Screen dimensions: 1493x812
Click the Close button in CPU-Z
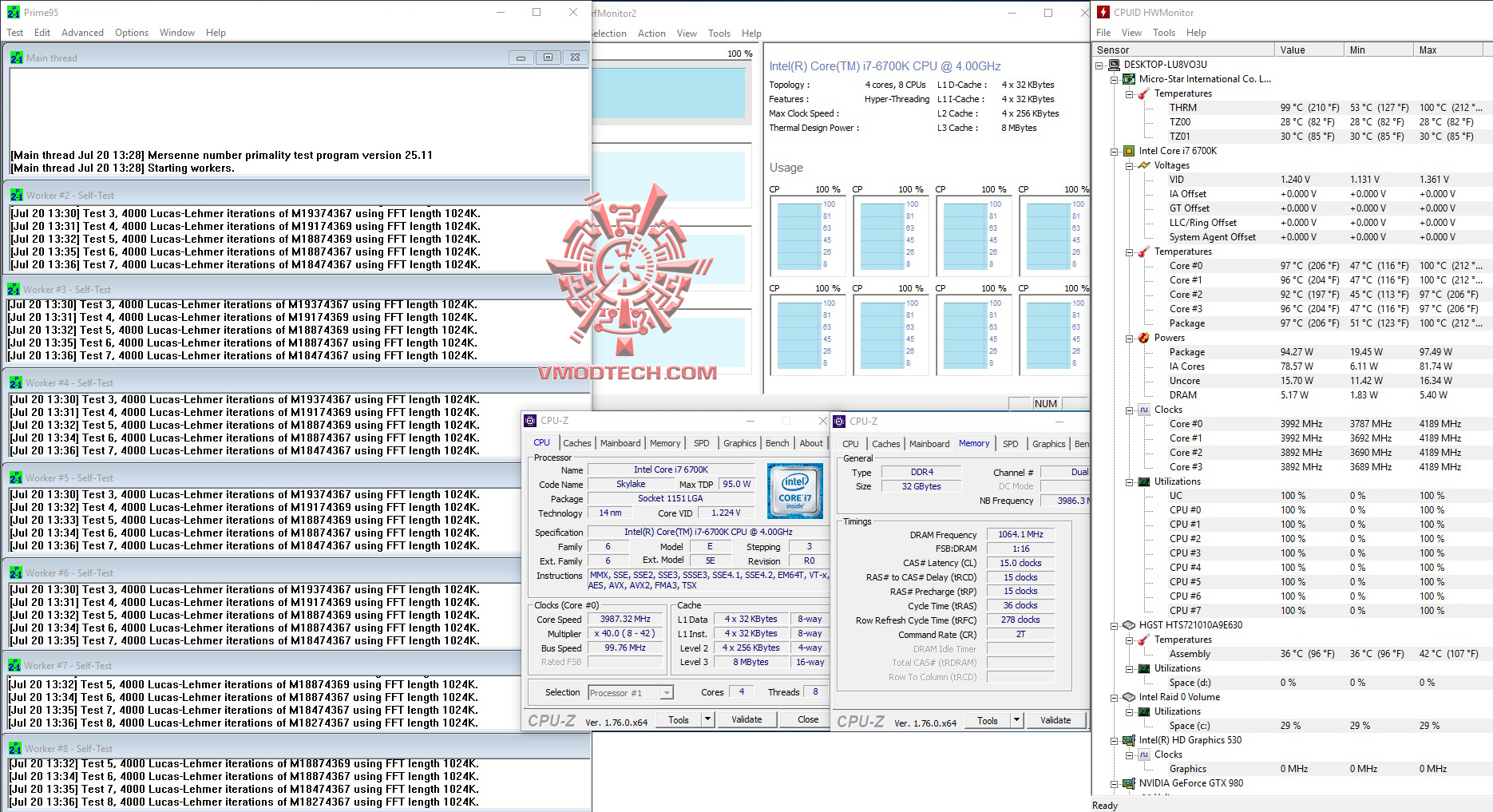tap(808, 719)
